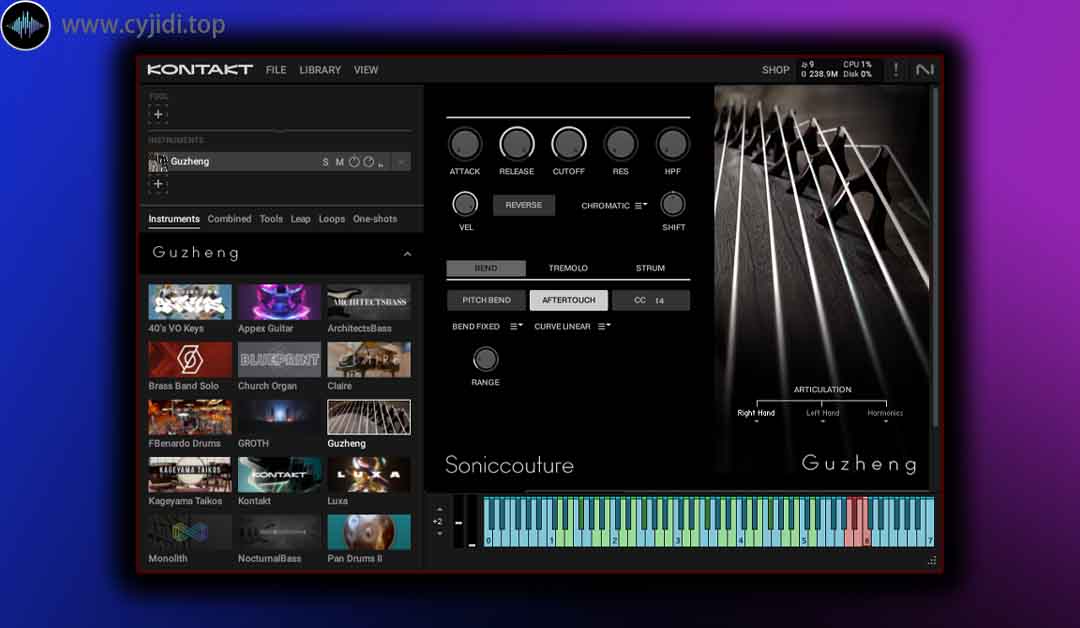Open the VIEW menu
The height and width of the screenshot is (628, 1080).
(366, 70)
